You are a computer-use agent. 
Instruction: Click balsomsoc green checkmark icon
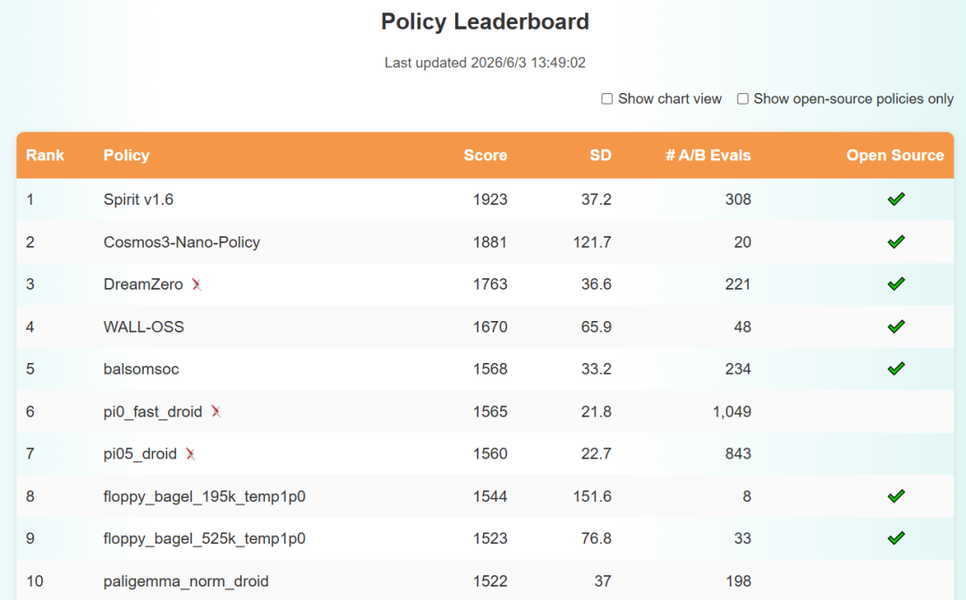point(896,368)
